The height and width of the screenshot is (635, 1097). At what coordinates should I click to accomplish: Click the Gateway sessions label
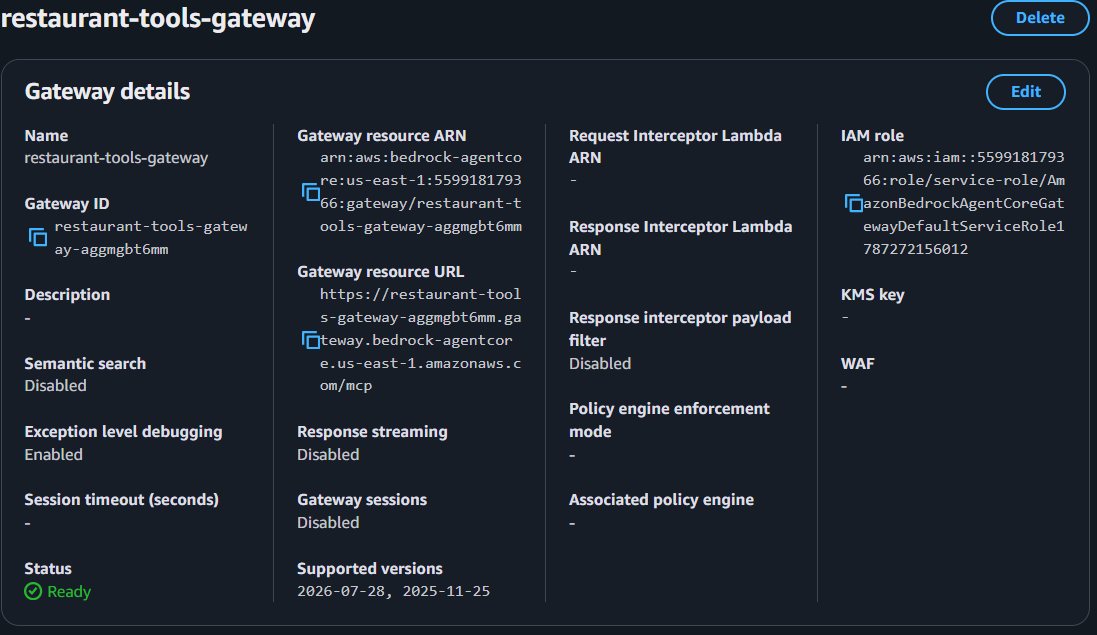point(362,499)
